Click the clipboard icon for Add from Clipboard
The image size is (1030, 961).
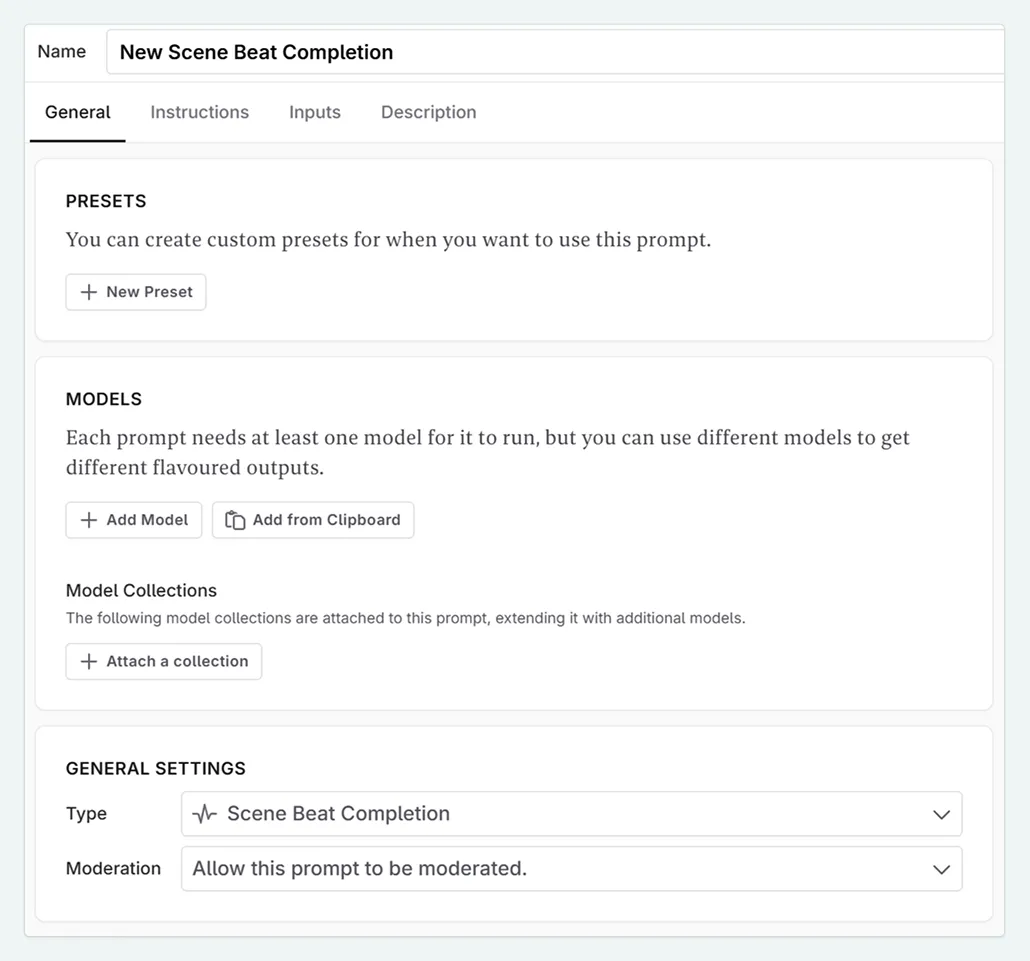click(x=235, y=520)
